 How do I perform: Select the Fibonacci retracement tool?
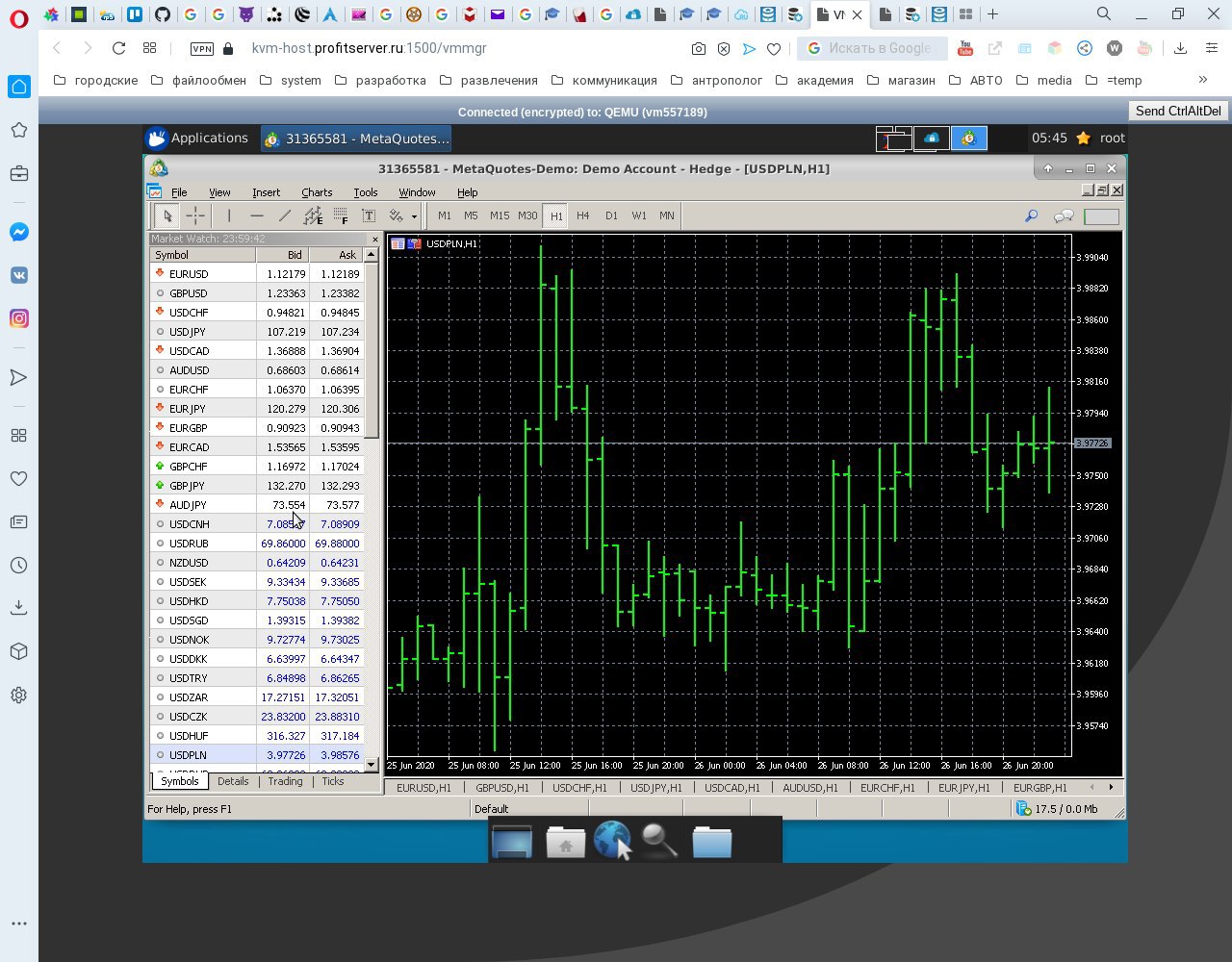pos(341,215)
